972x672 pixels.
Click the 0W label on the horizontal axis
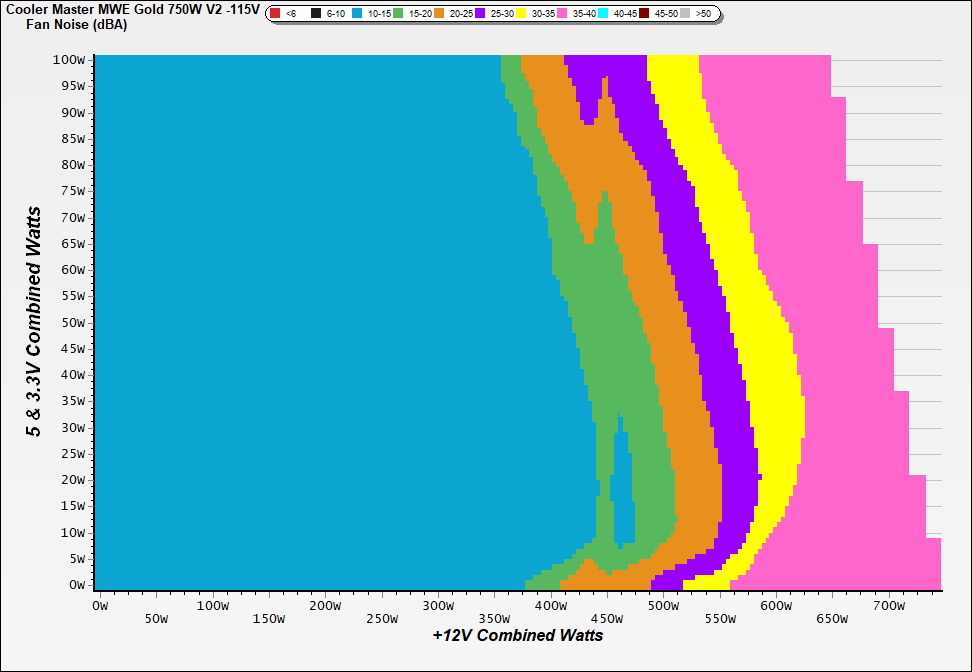pyautogui.click(x=98, y=605)
